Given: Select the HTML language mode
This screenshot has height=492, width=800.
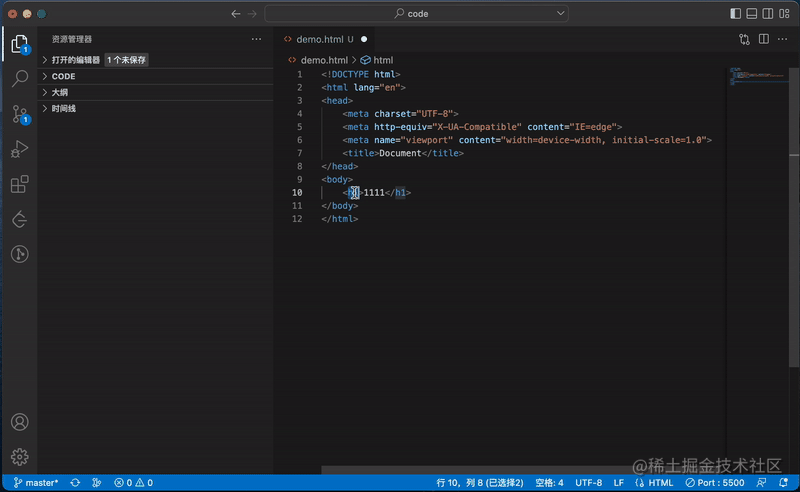Looking at the screenshot, I should tap(655, 483).
